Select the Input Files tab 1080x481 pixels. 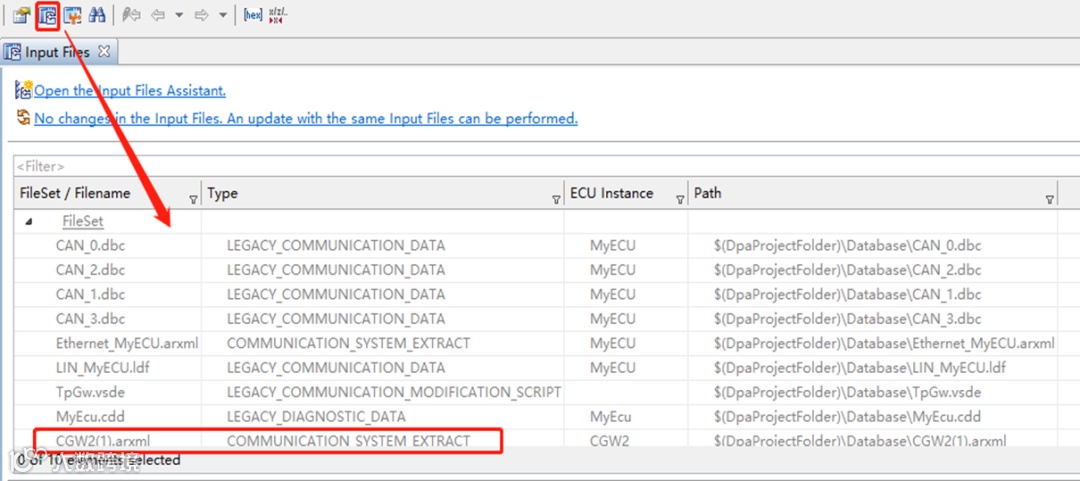click(x=56, y=52)
